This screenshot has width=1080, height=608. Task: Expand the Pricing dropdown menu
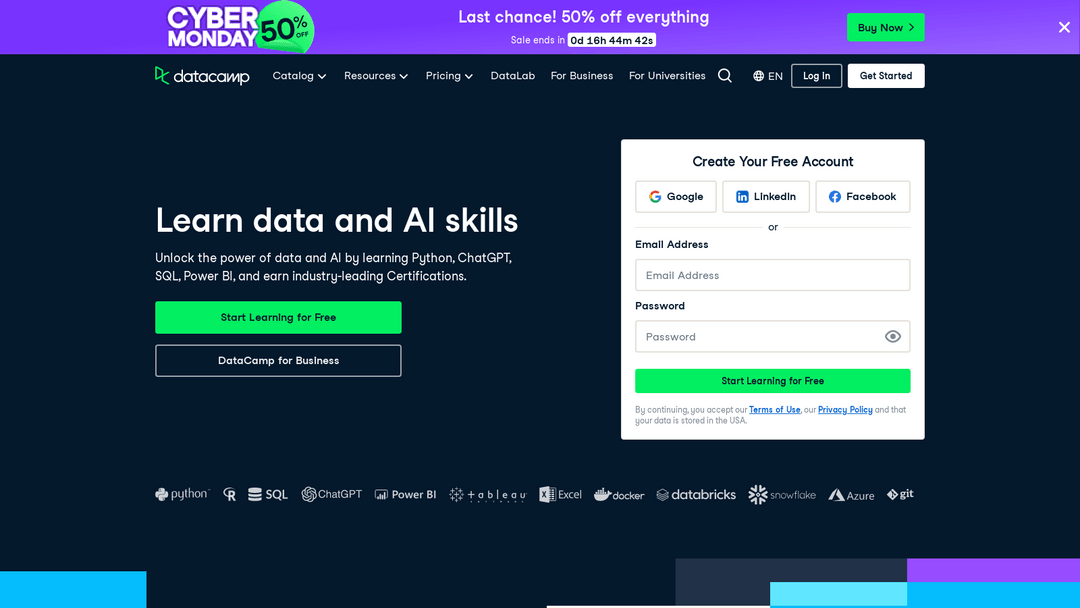click(449, 76)
